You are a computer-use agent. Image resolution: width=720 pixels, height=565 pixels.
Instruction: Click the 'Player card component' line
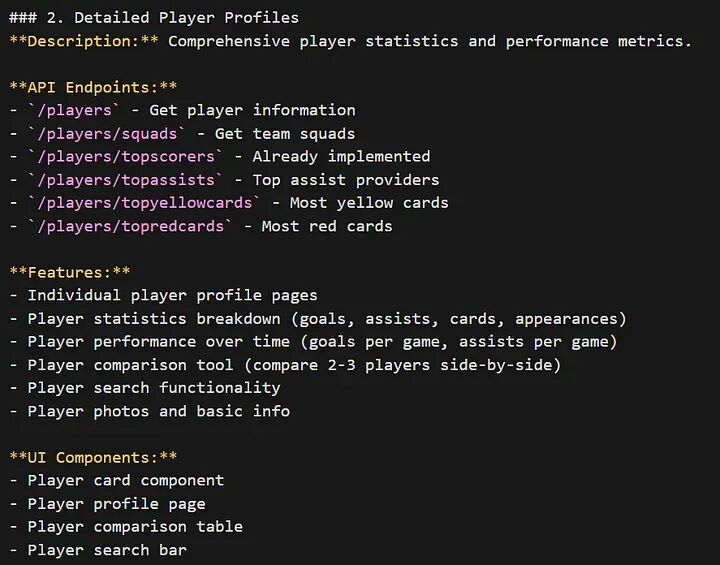coord(126,480)
